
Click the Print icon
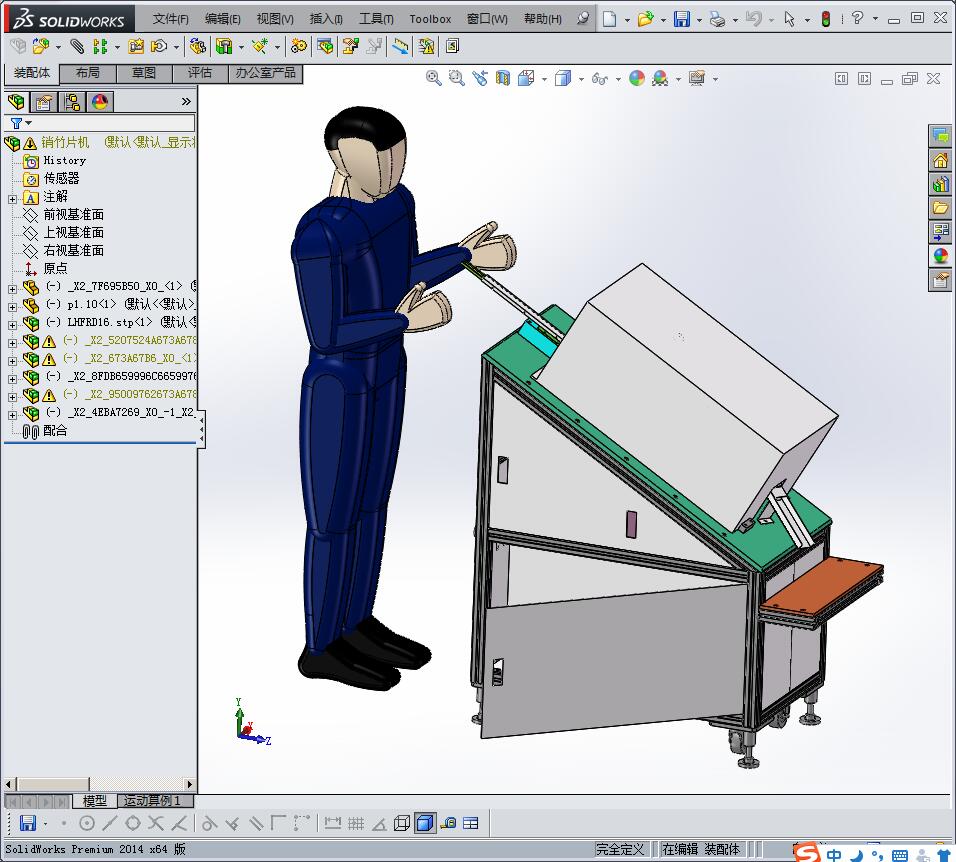(x=718, y=20)
